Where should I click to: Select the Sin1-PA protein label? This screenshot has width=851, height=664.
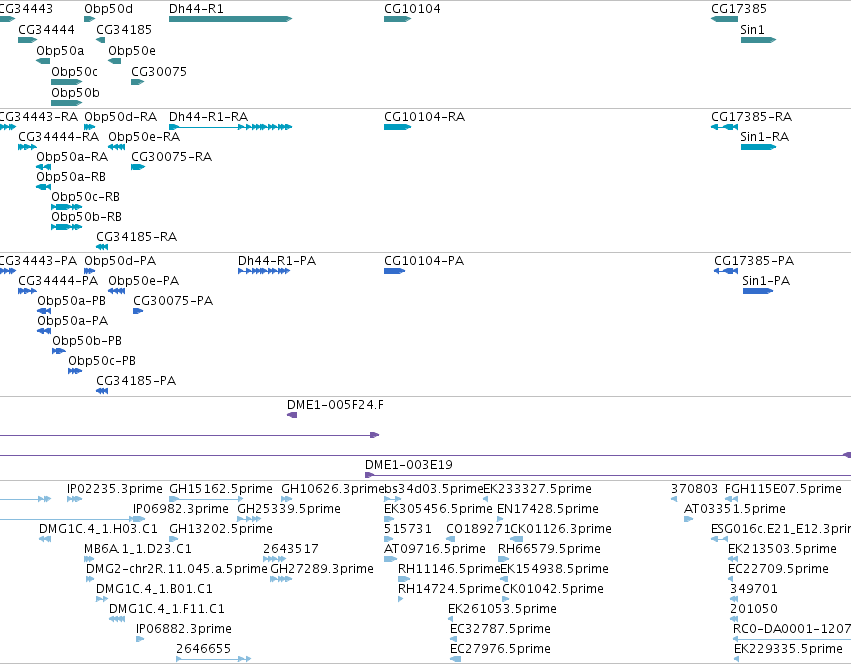click(x=766, y=281)
